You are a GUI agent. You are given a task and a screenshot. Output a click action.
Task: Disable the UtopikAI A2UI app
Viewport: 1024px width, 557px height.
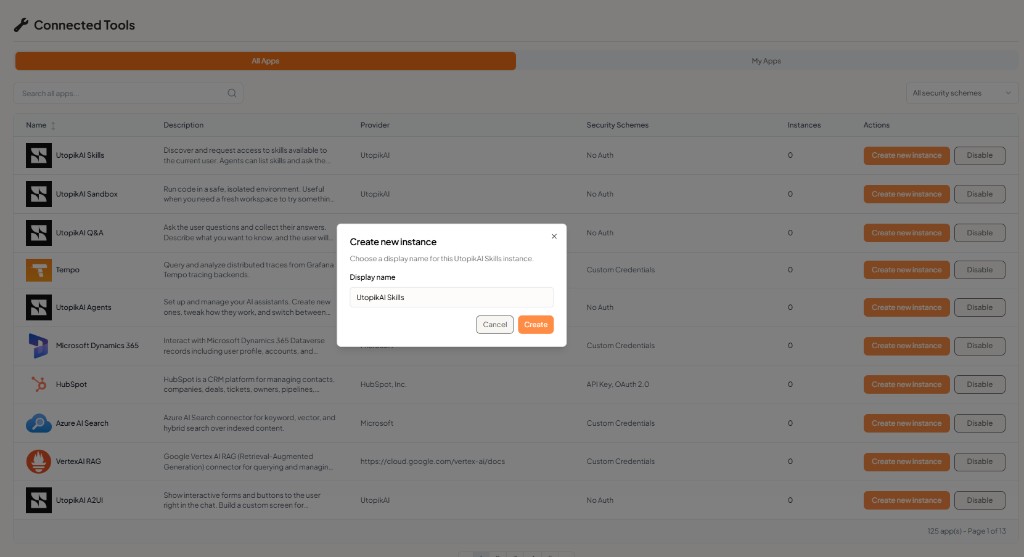tap(980, 500)
